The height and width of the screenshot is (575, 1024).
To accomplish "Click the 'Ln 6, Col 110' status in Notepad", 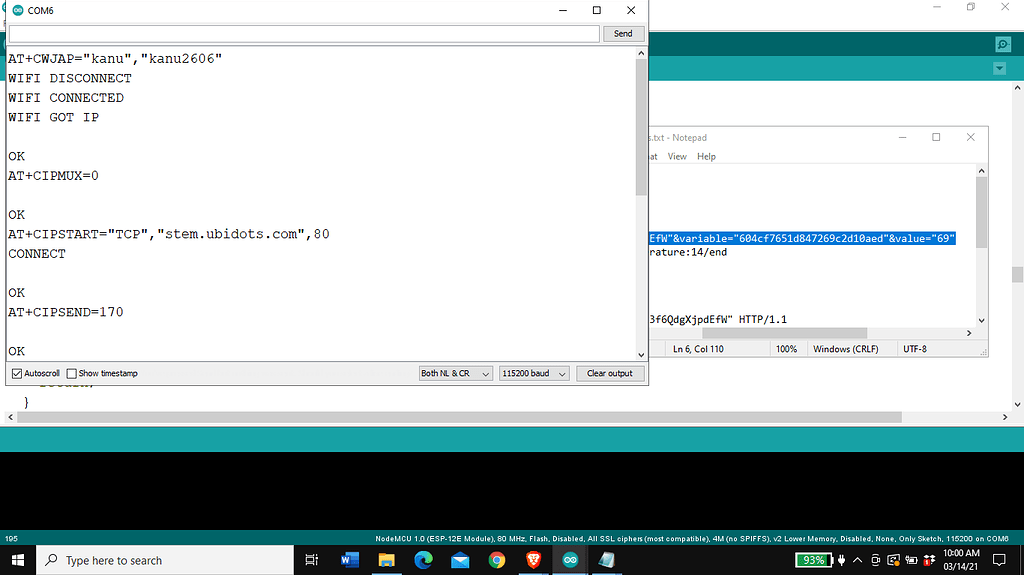I will [x=698, y=349].
